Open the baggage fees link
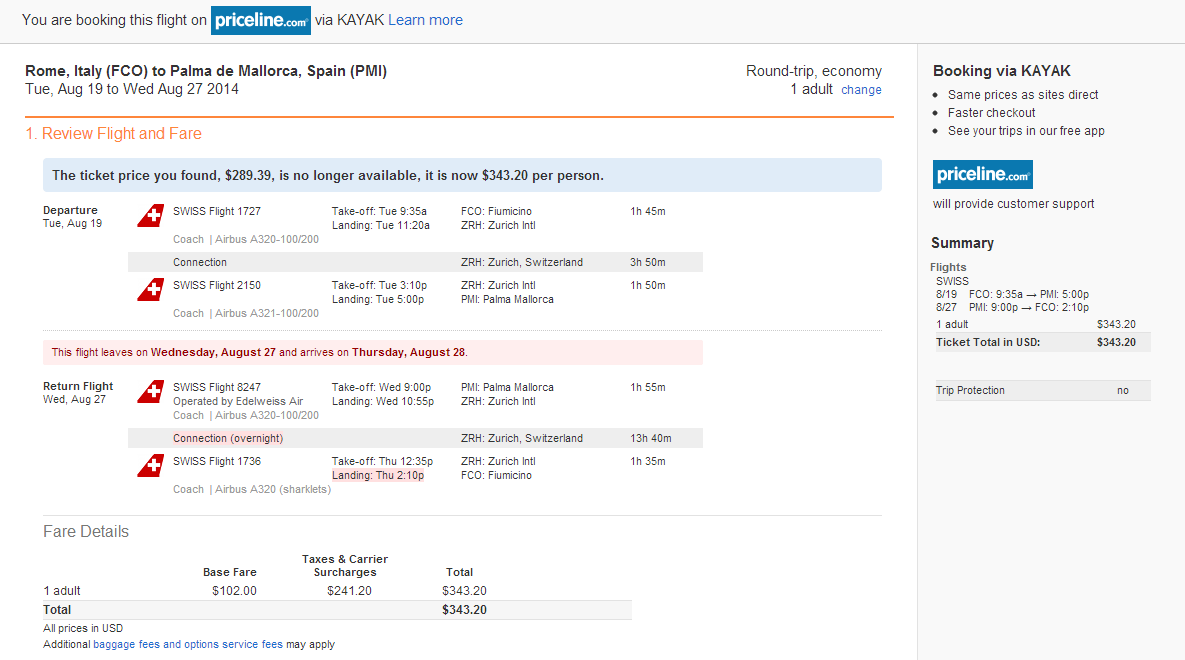The image size is (1185, 660). click(126, 645)
